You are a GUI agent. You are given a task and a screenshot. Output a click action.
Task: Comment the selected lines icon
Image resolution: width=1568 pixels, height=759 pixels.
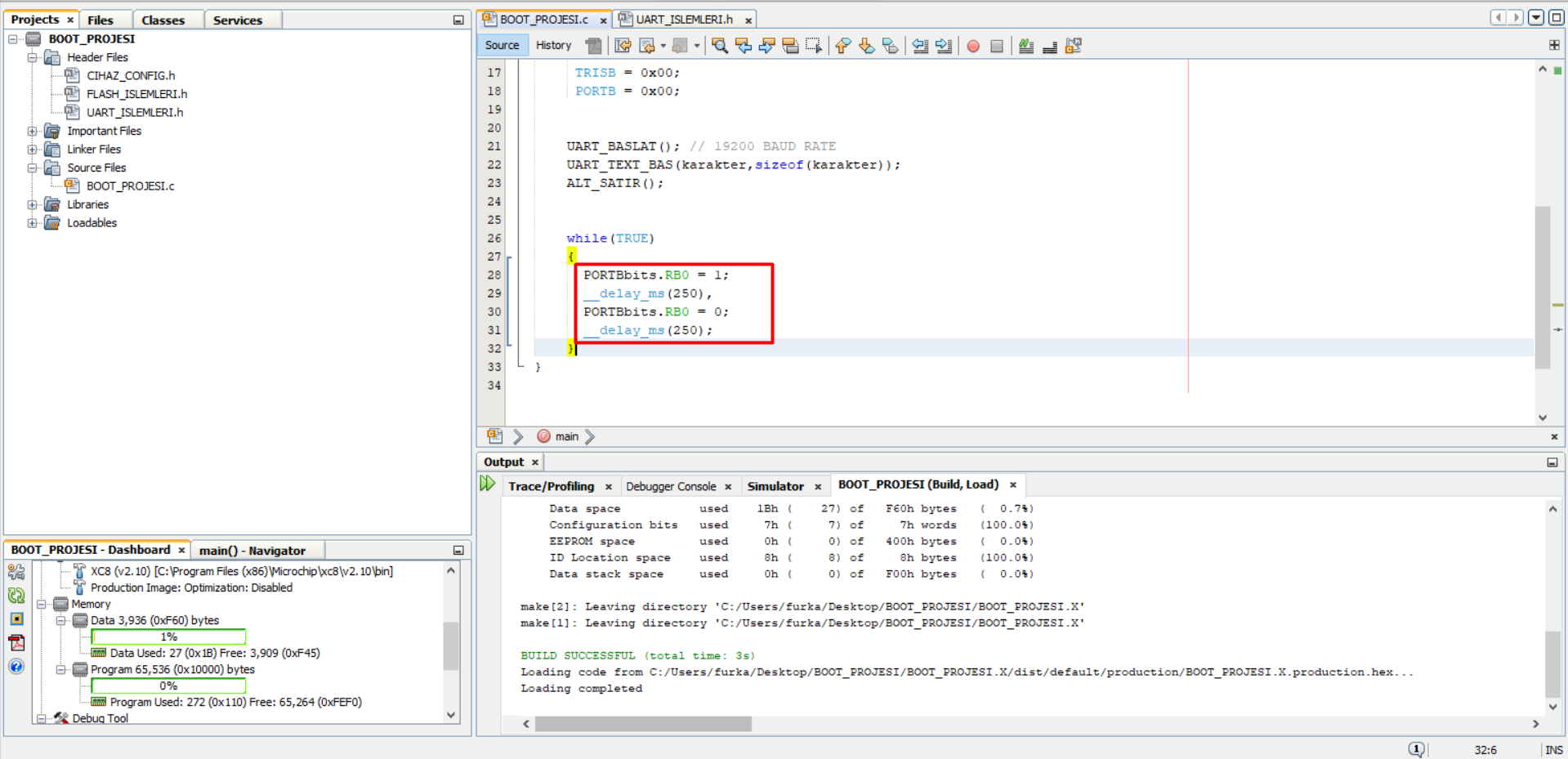tap(1026, 46)
